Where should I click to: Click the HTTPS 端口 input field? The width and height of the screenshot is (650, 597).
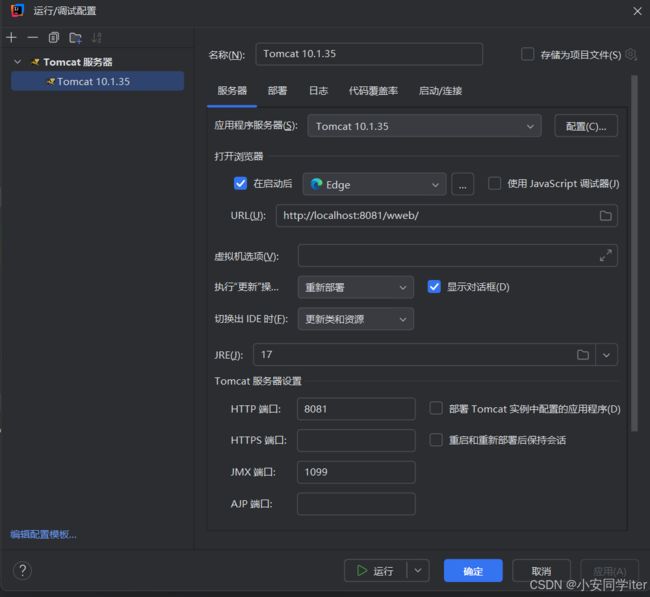pyautogui.click(x=356, y=440)
